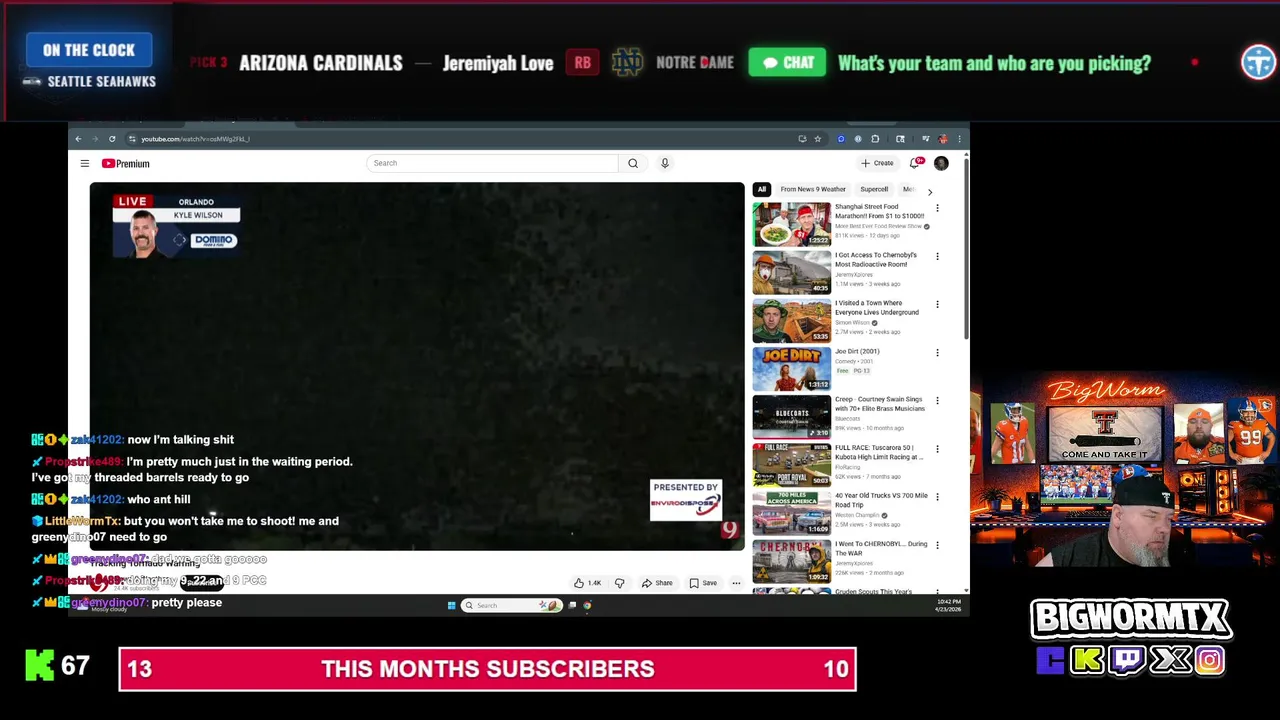Click the PRESENTED BY sponsor logo in video
The height and width of the screenshot is (720, 1280).
685,500
